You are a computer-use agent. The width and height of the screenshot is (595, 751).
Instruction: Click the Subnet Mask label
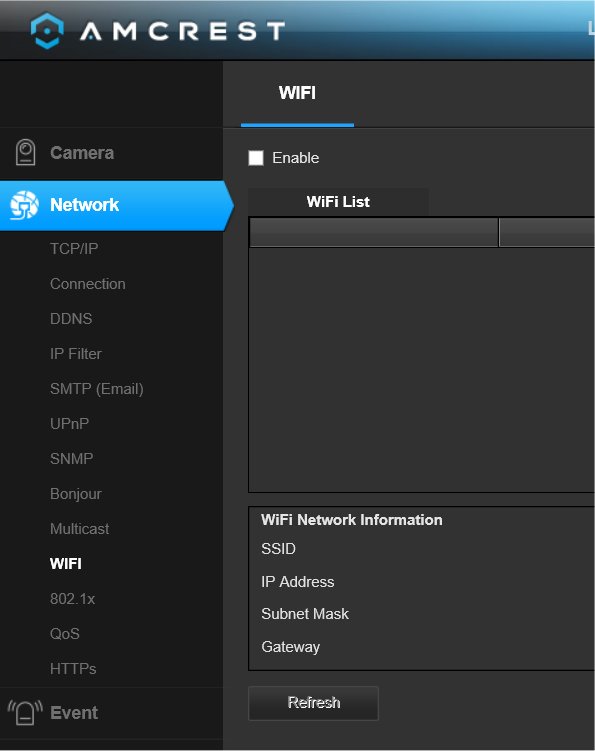pos(305,614)
